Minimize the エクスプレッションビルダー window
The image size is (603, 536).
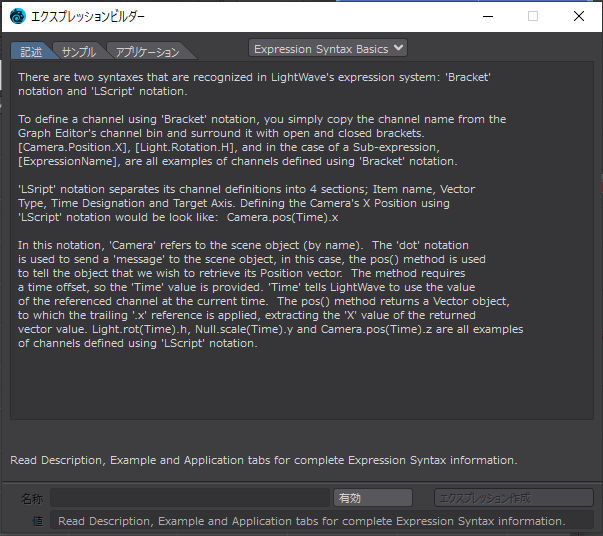[x=488, y=17]
